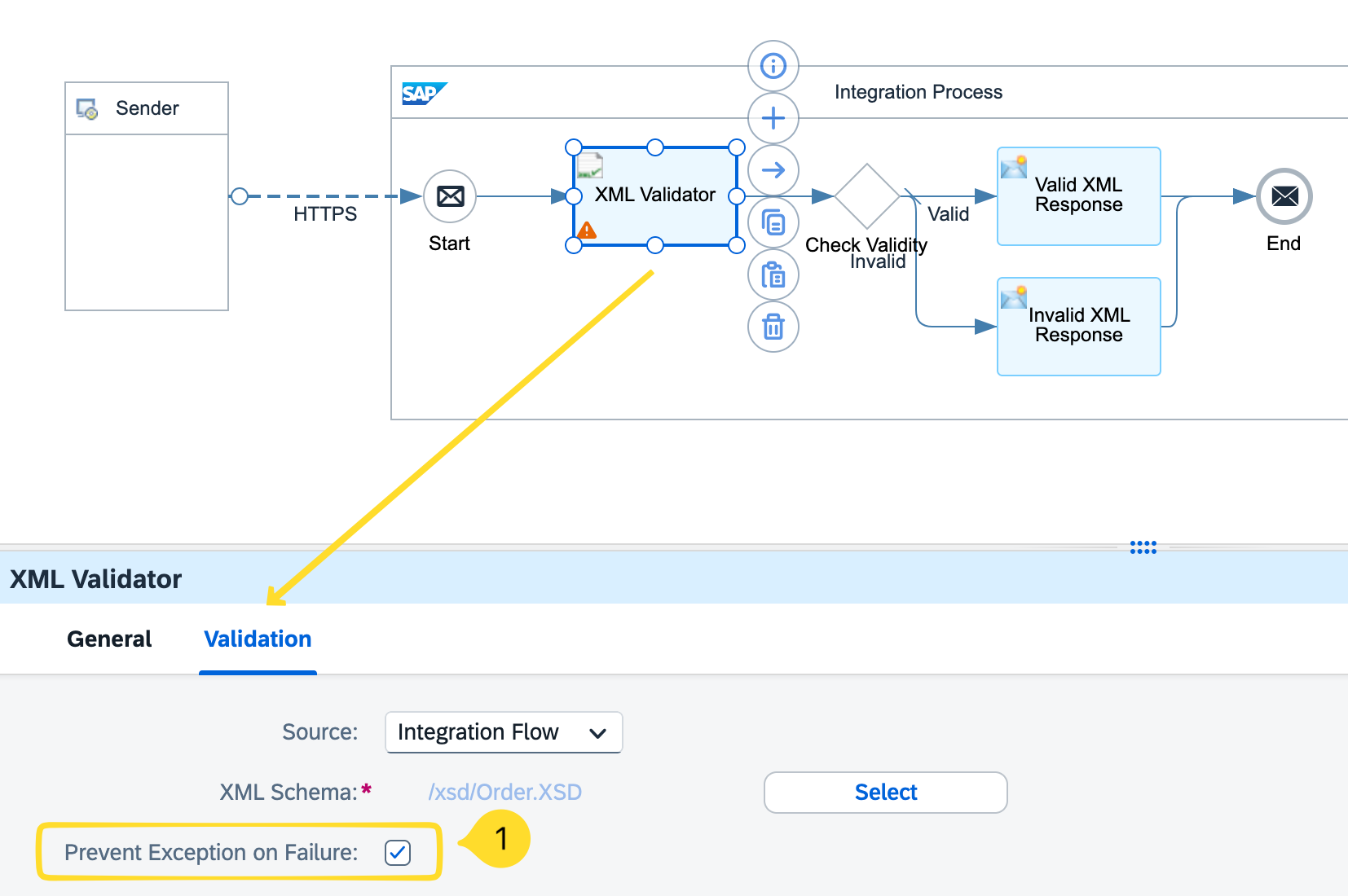Click the paste icon in the element palette

[x=773, y=275]
